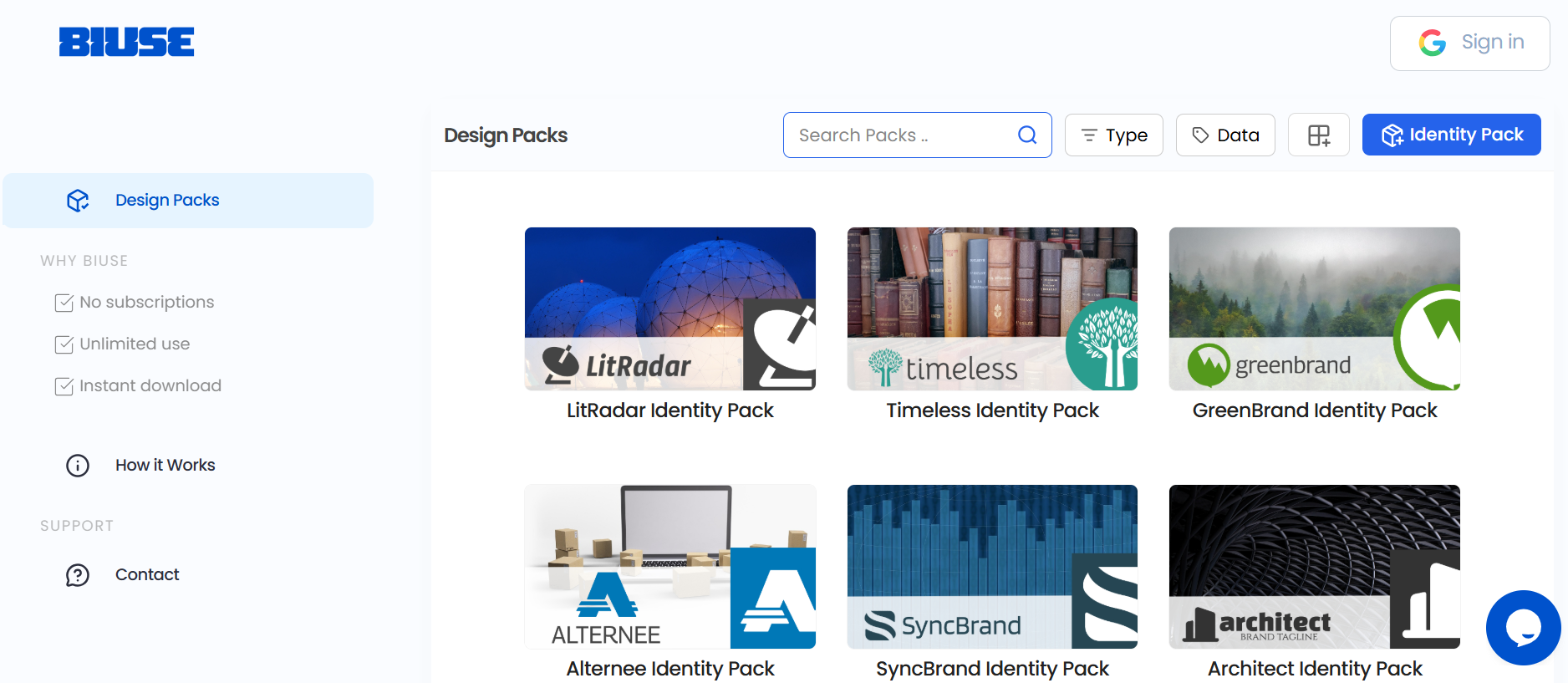
Task: Open the Architect pack thumbnail
Action: (x=1314, y=567)
